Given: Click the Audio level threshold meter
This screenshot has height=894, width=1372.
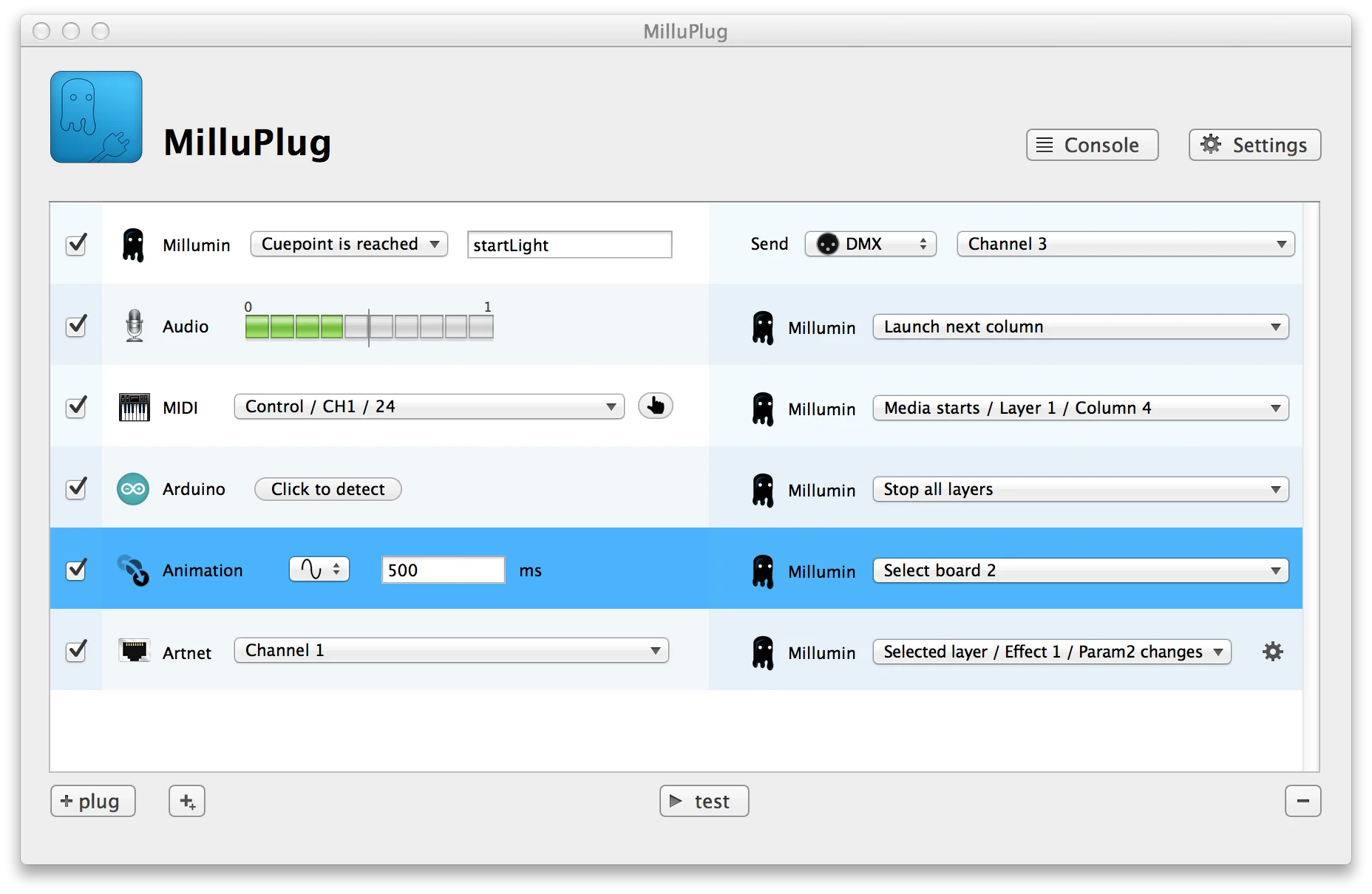Looking at the screenshot, I should 369,326.
